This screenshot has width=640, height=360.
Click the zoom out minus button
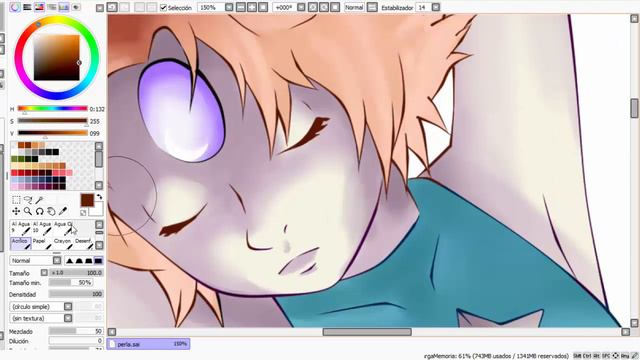(x=241, y=7)
